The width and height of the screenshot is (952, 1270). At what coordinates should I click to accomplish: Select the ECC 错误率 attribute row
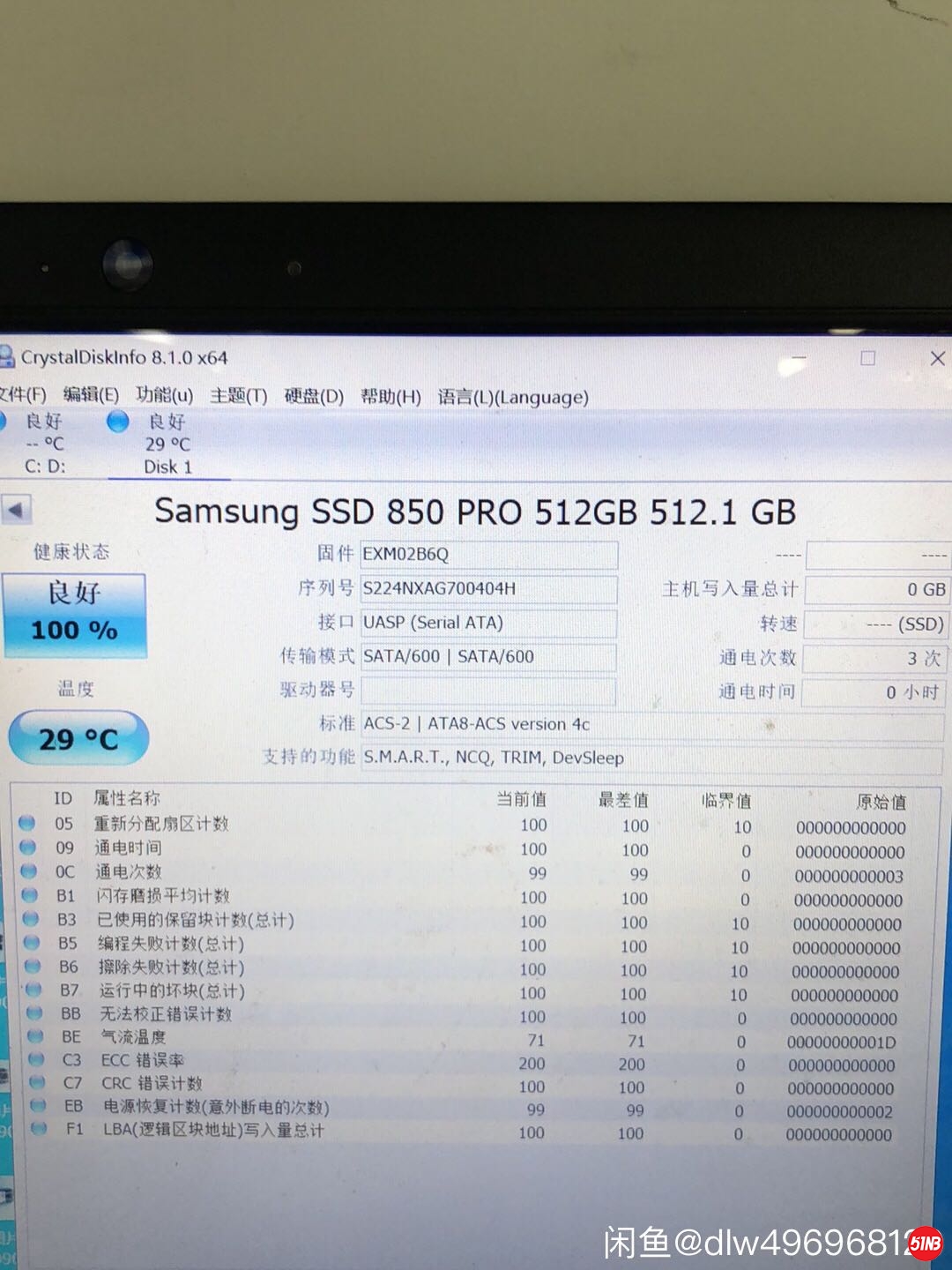pyautogui.click(x=476, y=1062)
